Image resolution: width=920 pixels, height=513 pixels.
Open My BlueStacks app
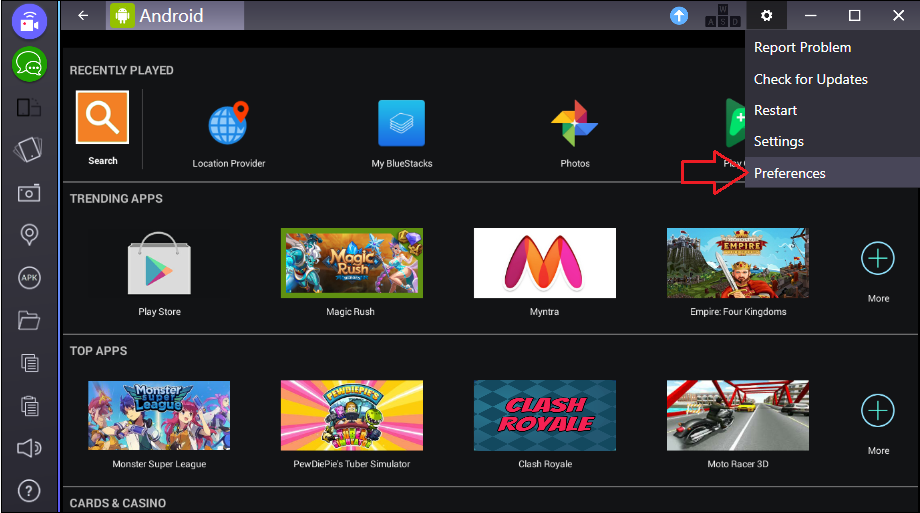401,123
